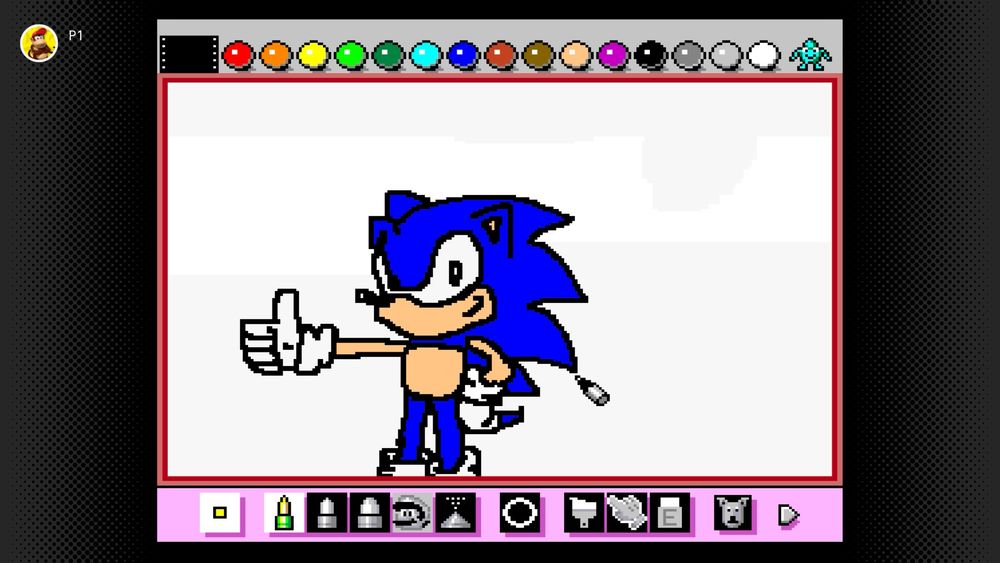
Task: Select the green pencil drawing tool
Action: tap(284, 513)
